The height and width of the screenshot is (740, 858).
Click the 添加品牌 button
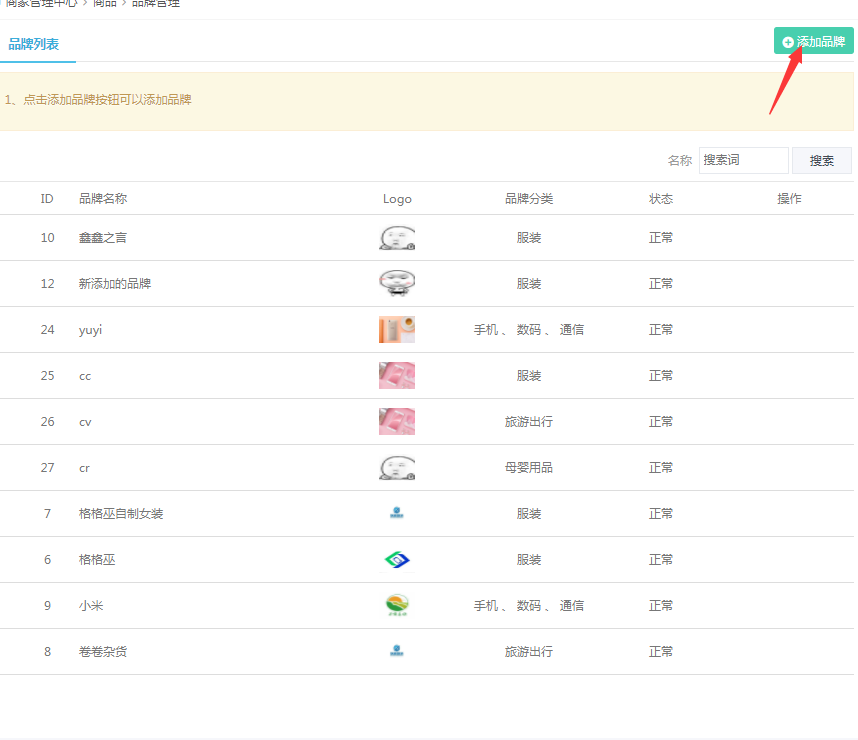coord(813,42)
